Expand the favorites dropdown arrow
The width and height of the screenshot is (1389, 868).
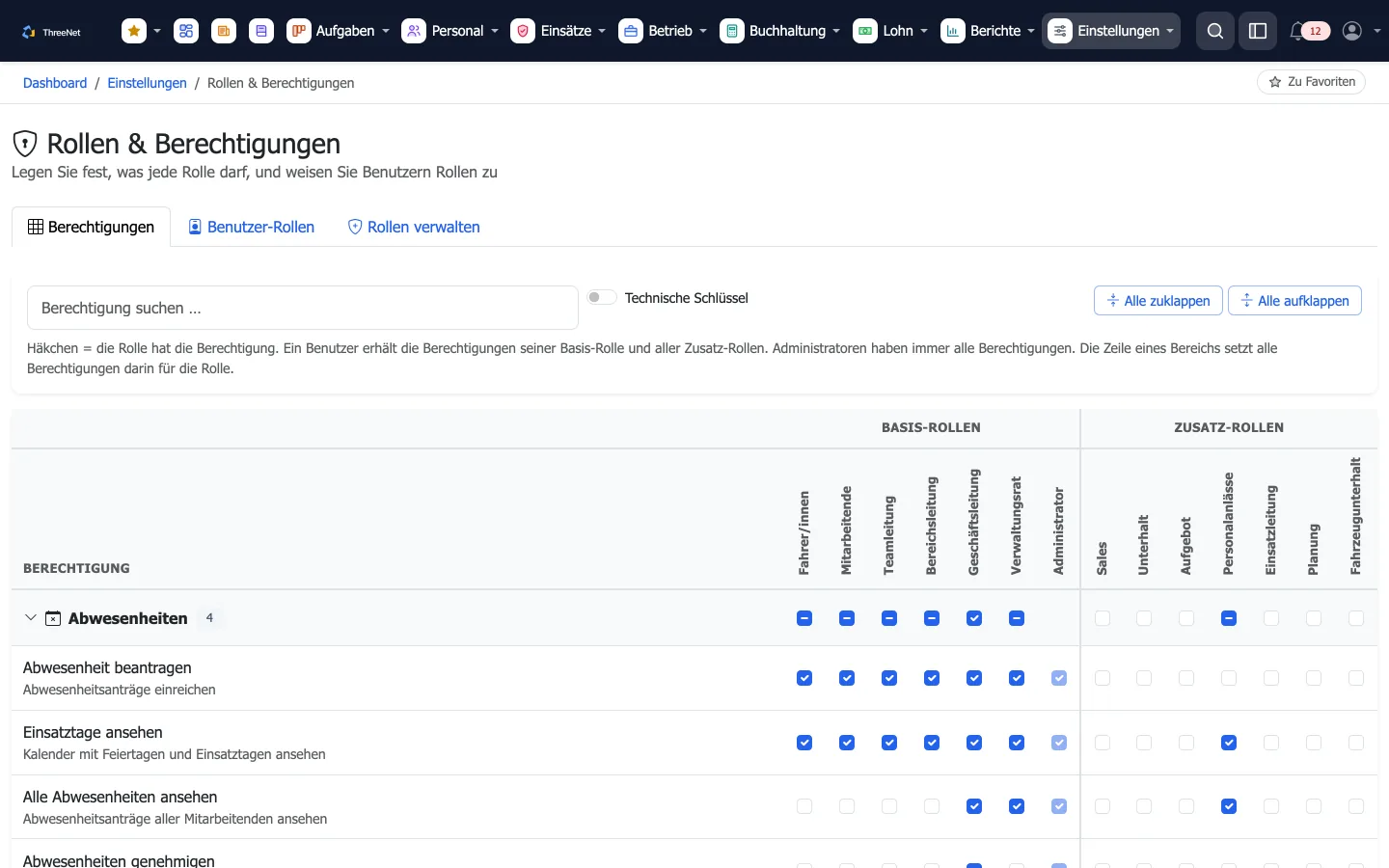pyautogui.click(x=157, y=31)
